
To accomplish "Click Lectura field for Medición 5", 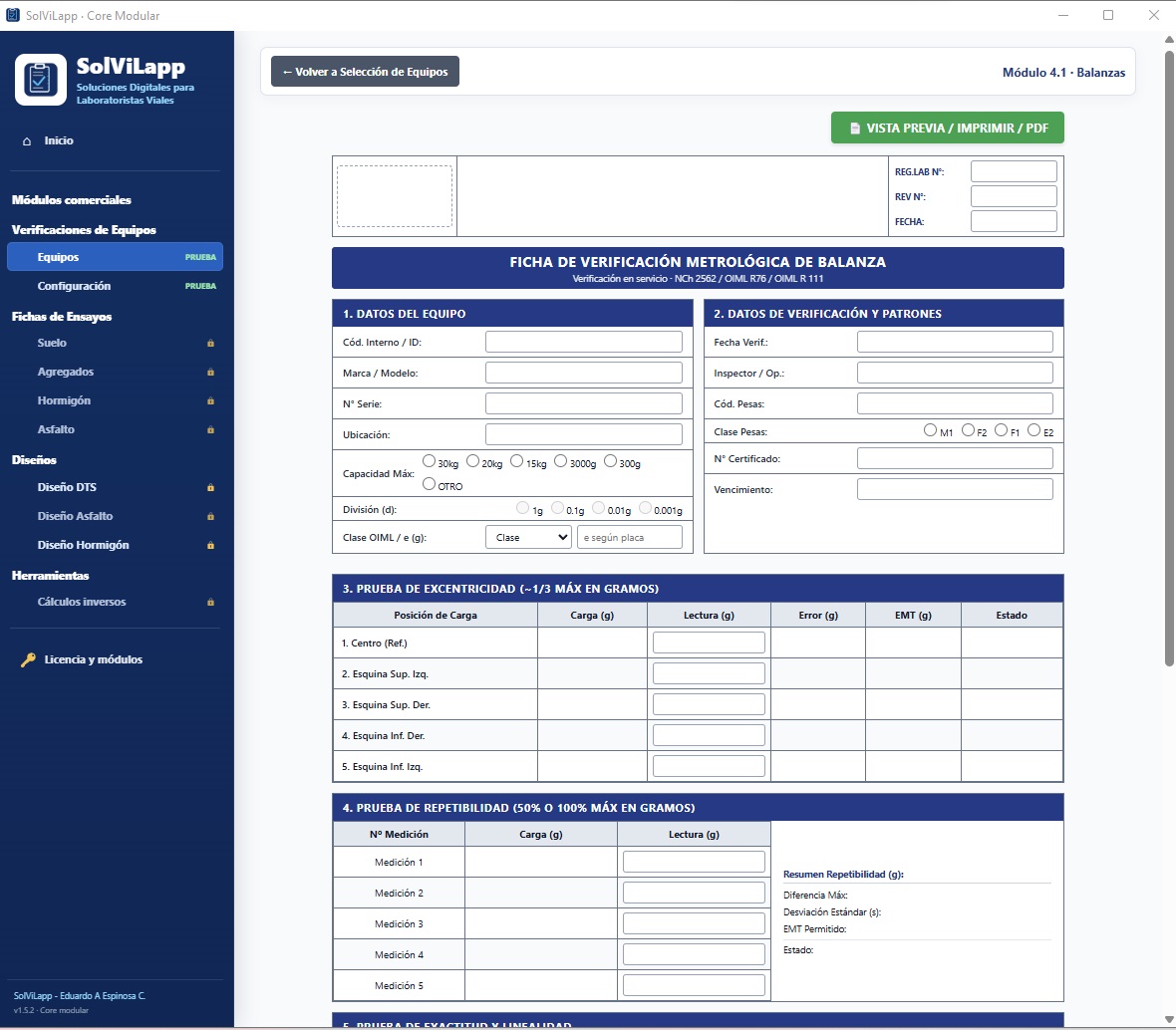I will coord(694,984).
